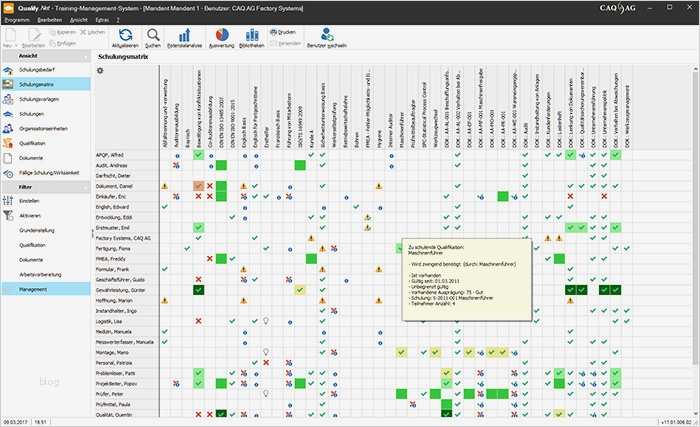Open the Bibliotheken books icon
Image resolution: width=700 pixels, height=427 pixels.
[x=252, y=35]
